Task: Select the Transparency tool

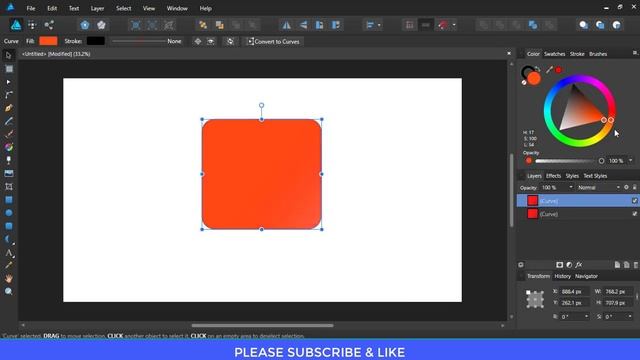Action: pos(9,160)
